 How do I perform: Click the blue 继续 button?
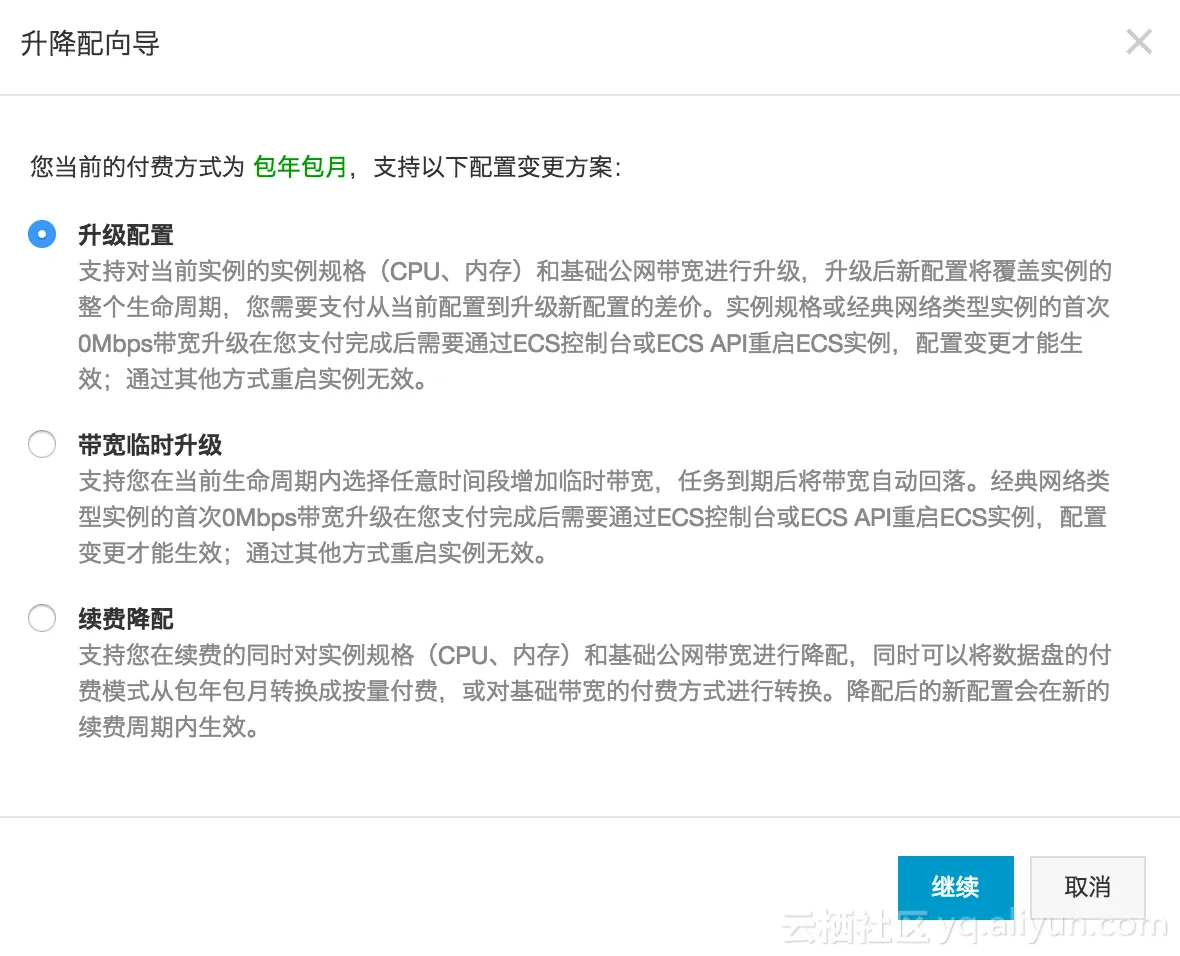[x=955, y=887]
